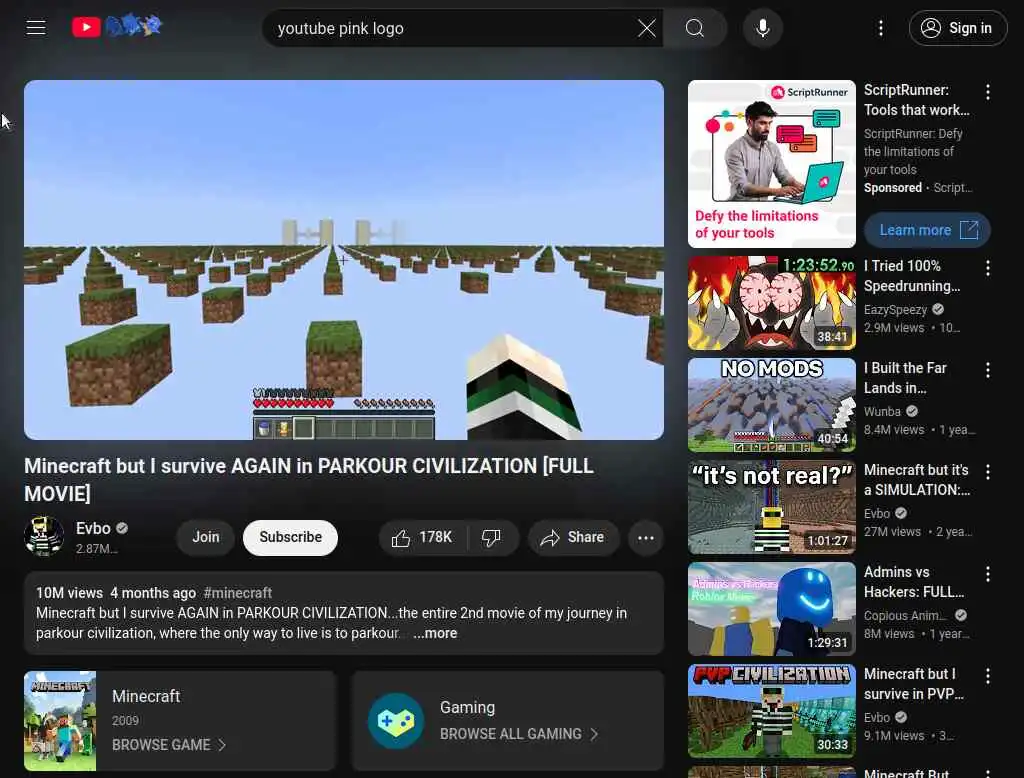Open 'Minecraft but it's a SIMULATION' title
Image resolution: width=1024 pixels, height=778 pixels.
click(917, 479)
